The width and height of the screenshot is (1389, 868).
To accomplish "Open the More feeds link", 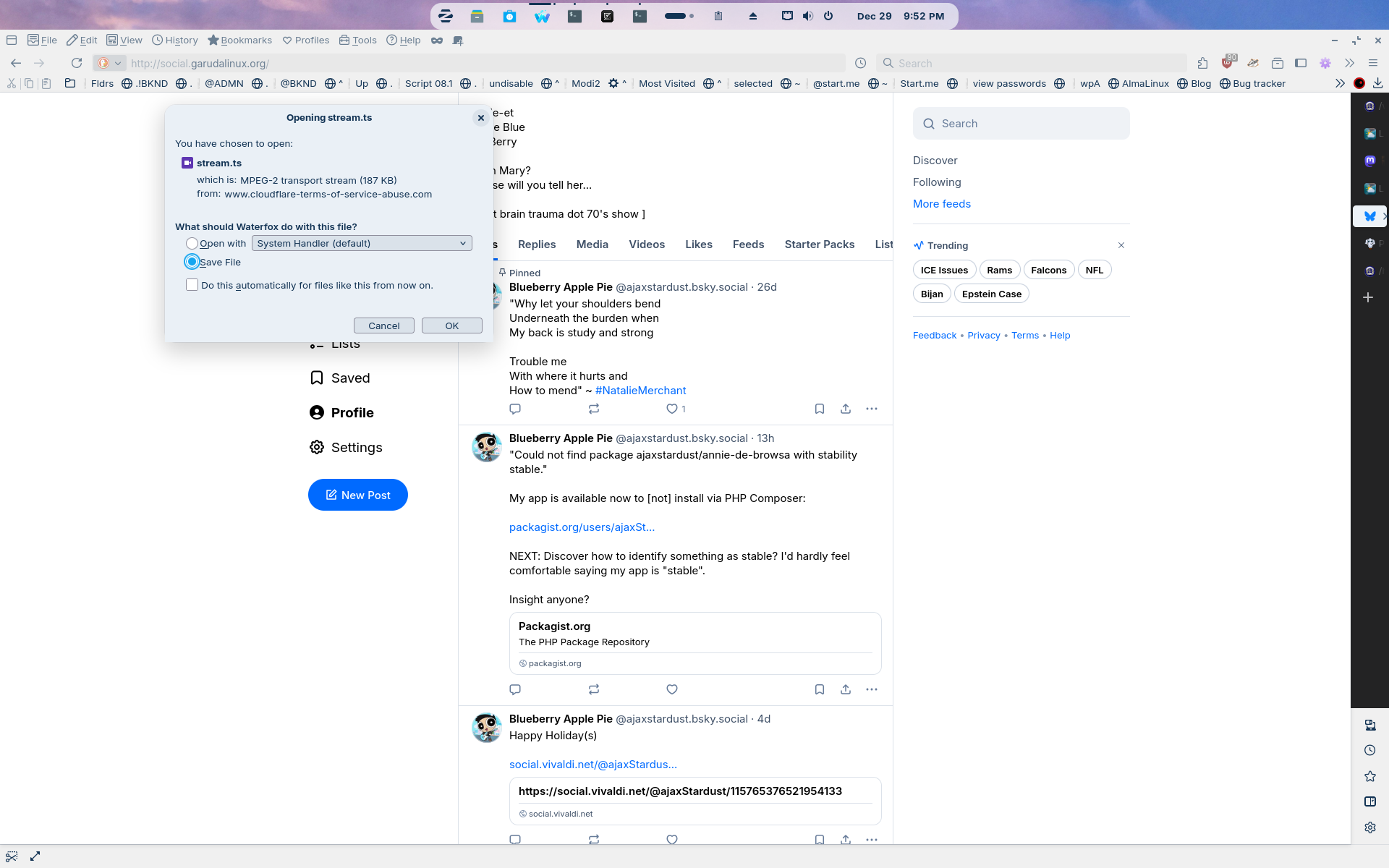I will (941, 204).
